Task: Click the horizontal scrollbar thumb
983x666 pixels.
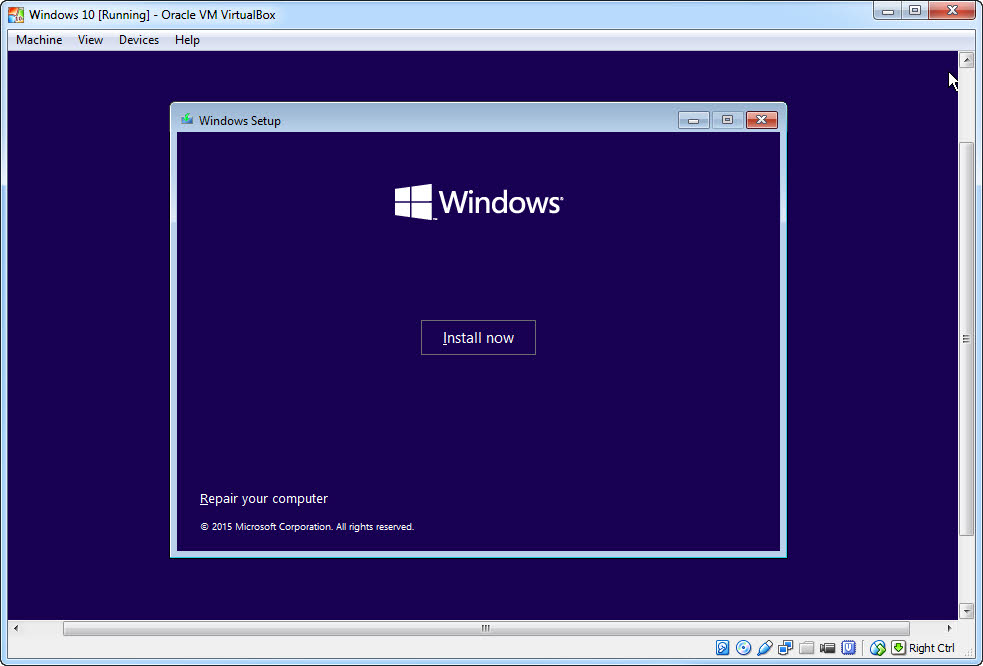Action: tap(486, 628)
